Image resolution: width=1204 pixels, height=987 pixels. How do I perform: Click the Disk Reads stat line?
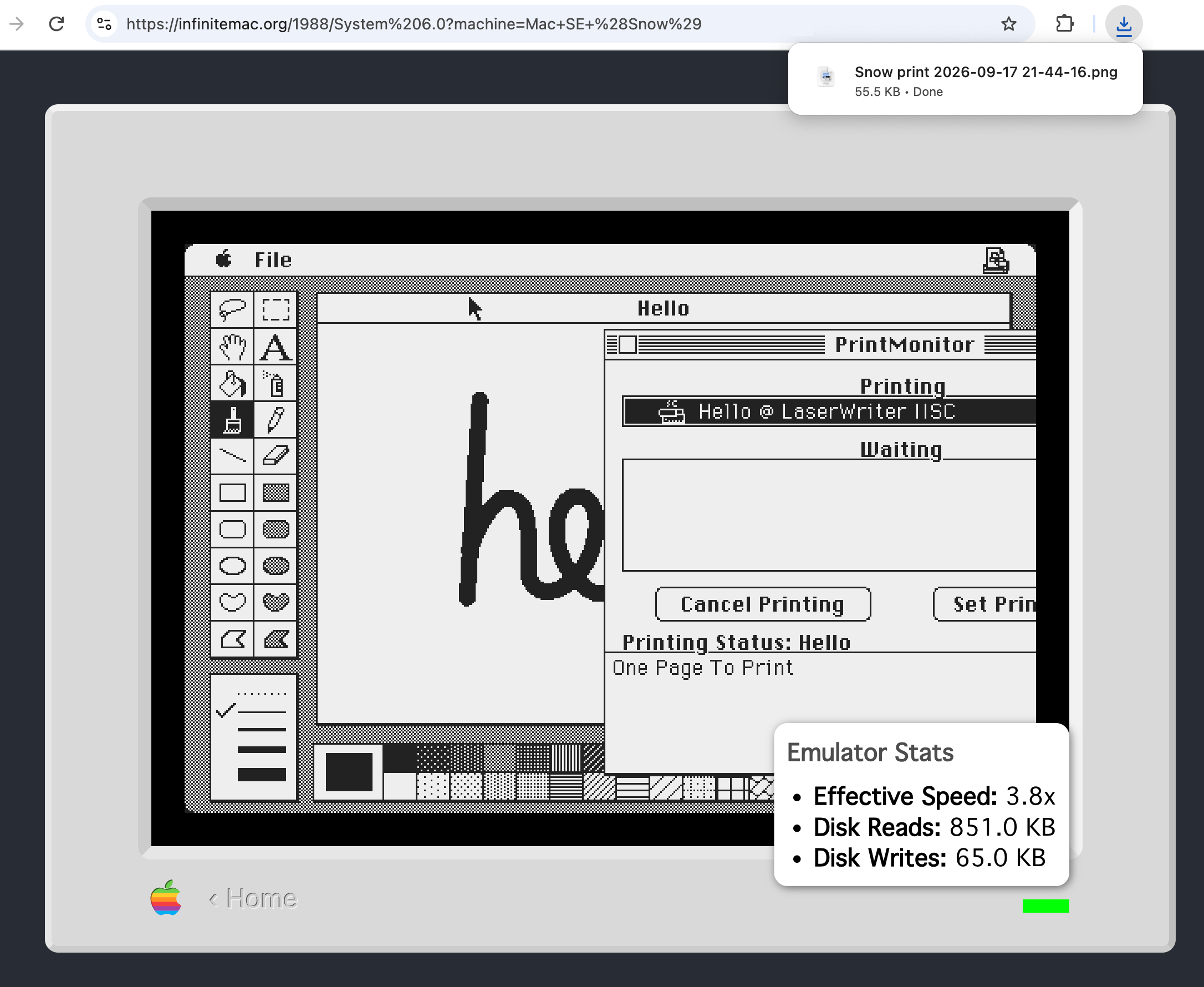(x=934, y=827)
